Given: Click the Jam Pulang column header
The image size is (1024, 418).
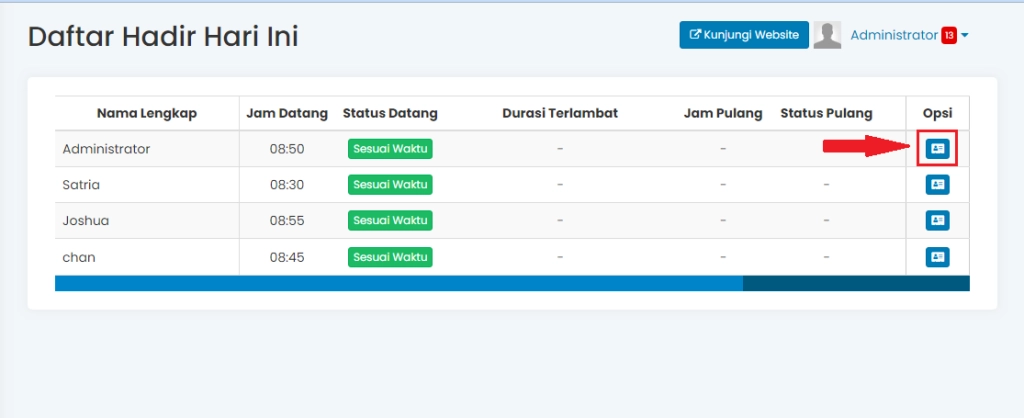Looking at the screenshot, I should tap(723, 114).
